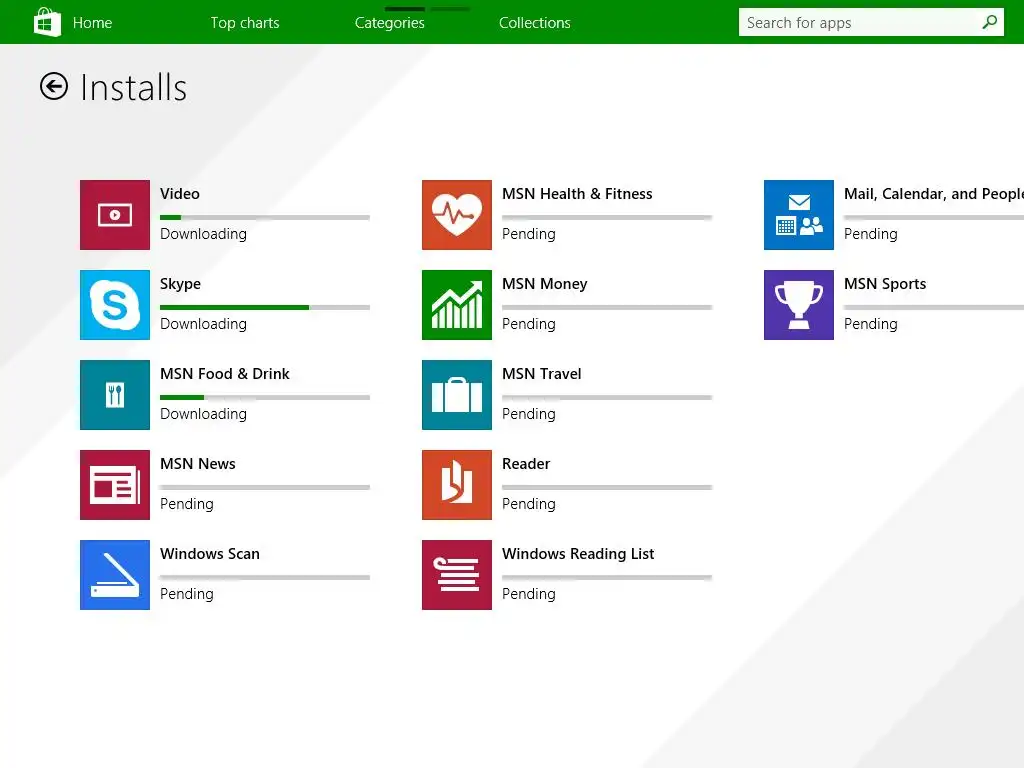Click the MSN Travel title
Screen dimensions: 1024x768
541,374
